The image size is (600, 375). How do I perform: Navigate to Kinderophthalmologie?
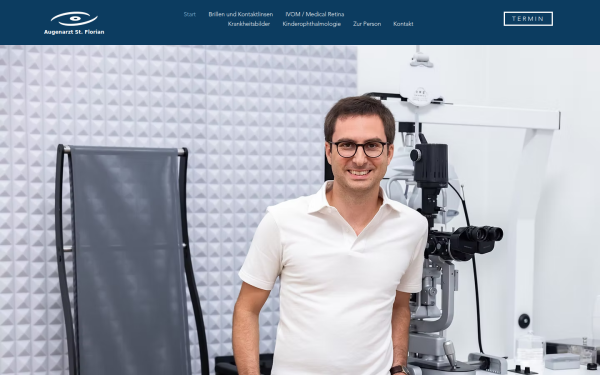pos(311,24)
